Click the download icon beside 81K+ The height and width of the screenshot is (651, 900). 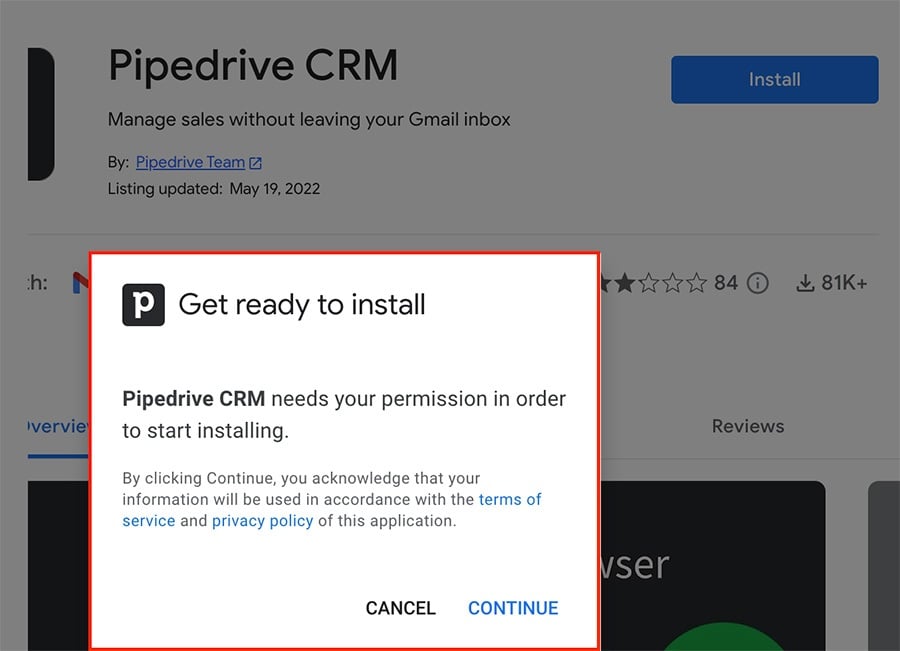806,283
